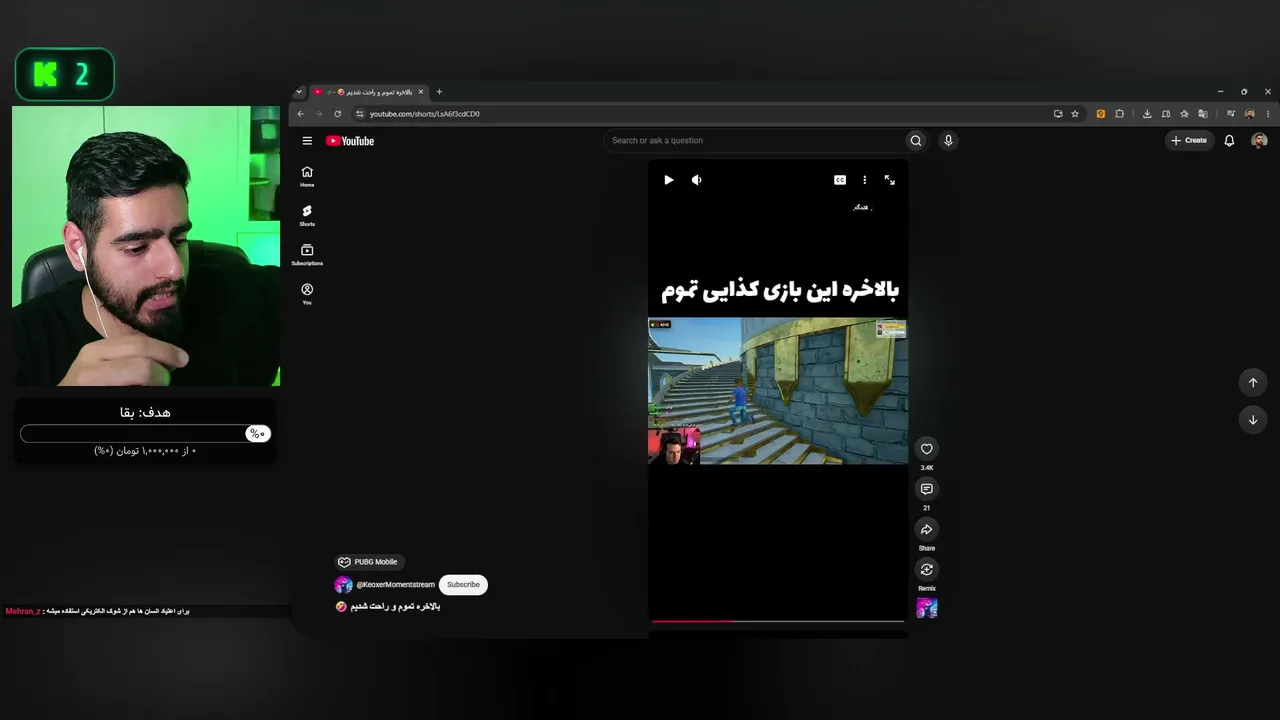Open browser downloads
Viewport: 1280px width, 720px height.
[1147, 114]
